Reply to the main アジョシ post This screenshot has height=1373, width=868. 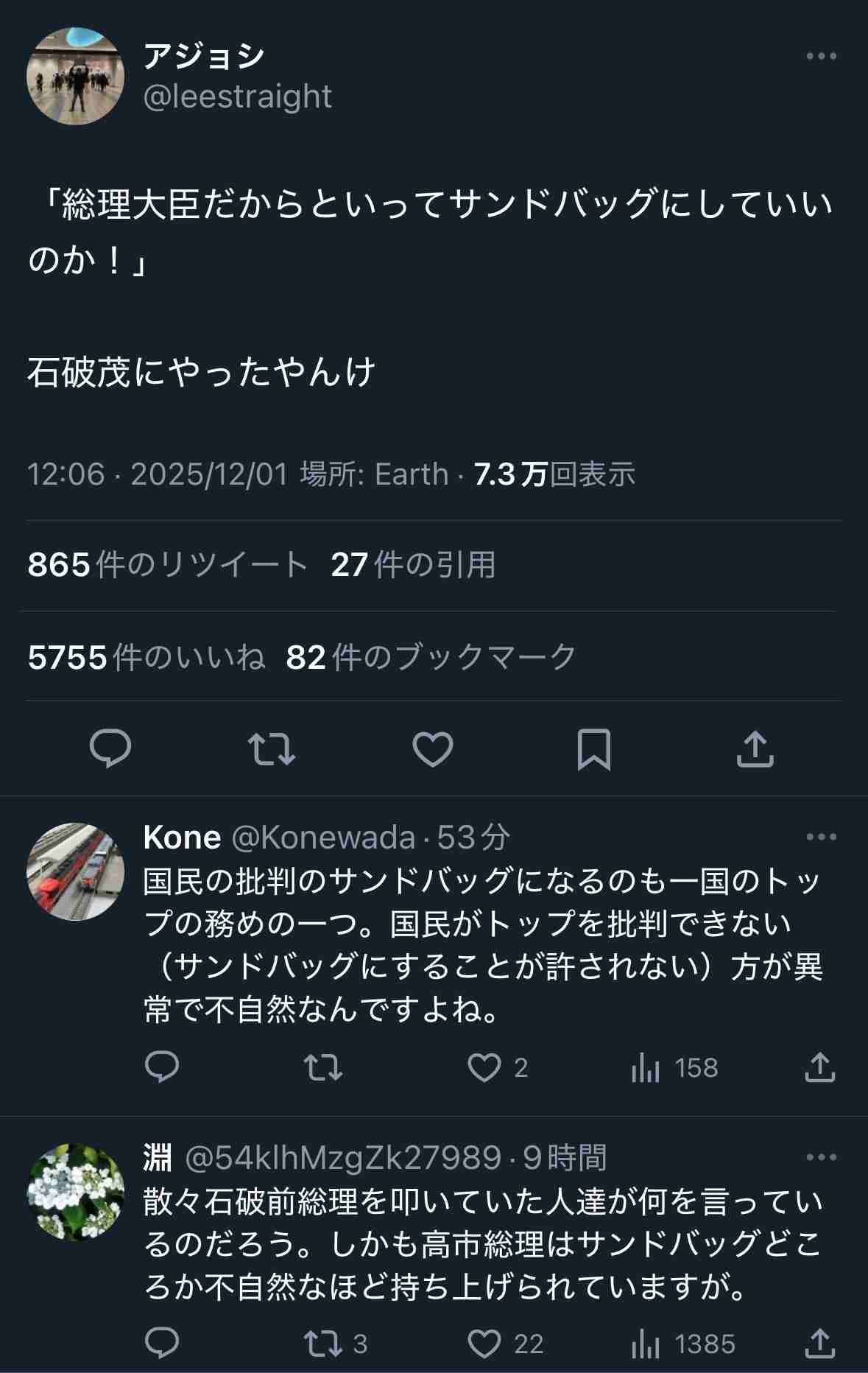click(110, 749)
